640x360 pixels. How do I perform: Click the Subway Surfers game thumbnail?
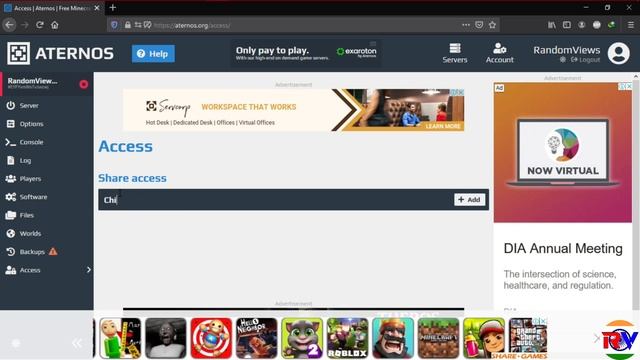pos(484,338)
